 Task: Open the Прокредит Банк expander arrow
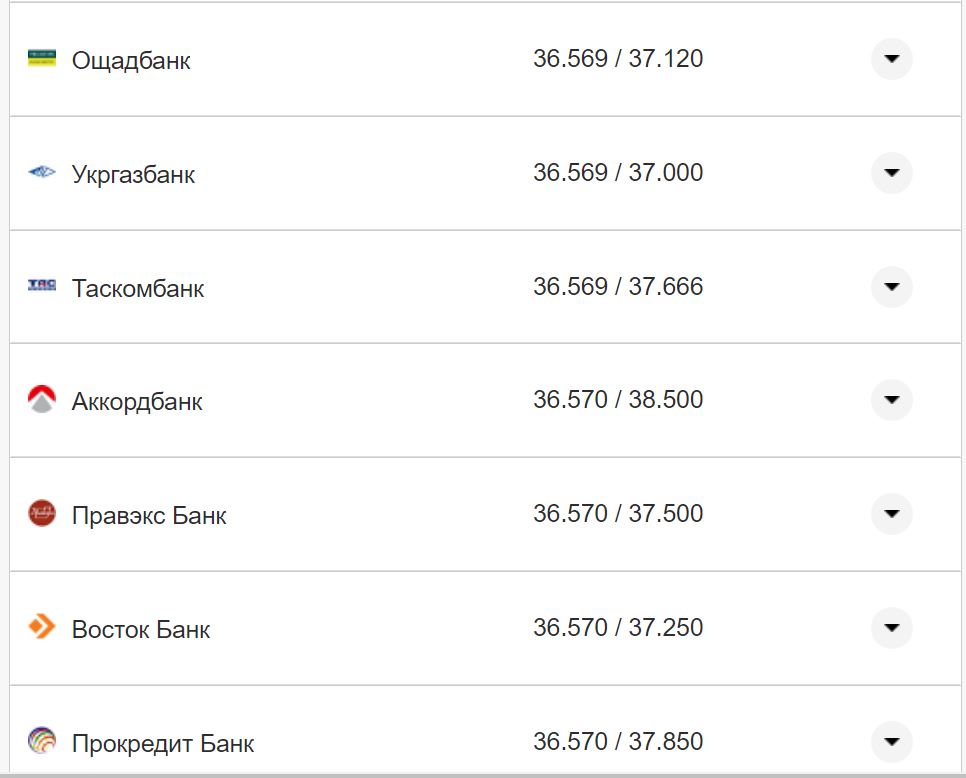click(x=891, y=742)
